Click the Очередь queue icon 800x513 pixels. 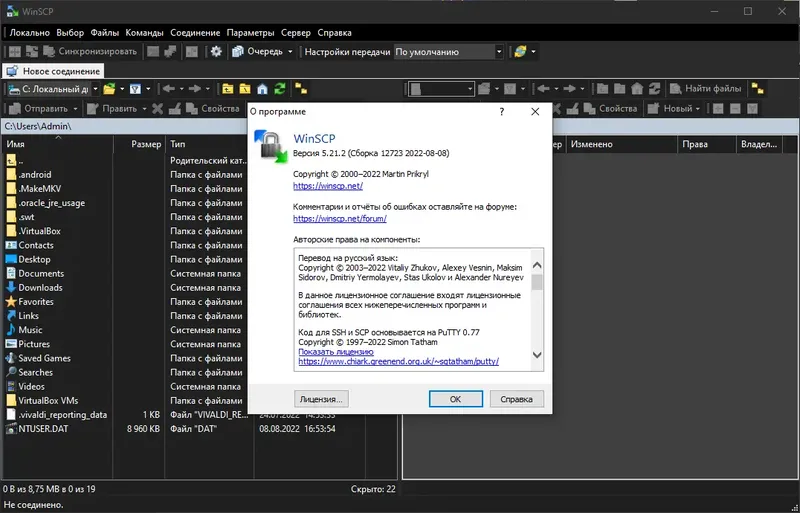[x=238, y=52]
